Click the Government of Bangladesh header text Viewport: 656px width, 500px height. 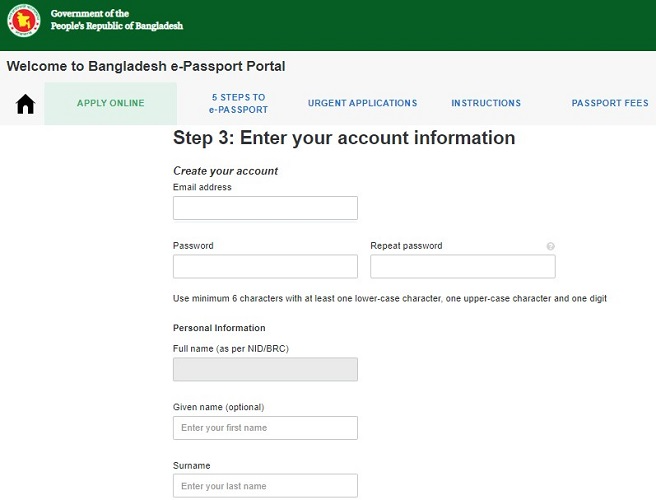tap(116, 19)
